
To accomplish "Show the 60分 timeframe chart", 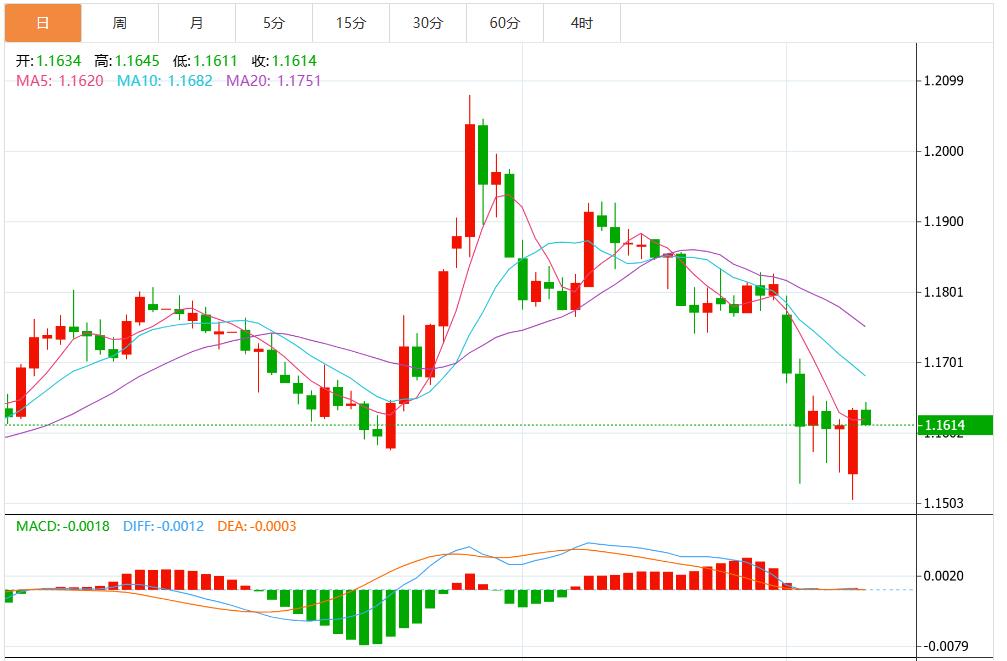I will [x=505, y=23].
